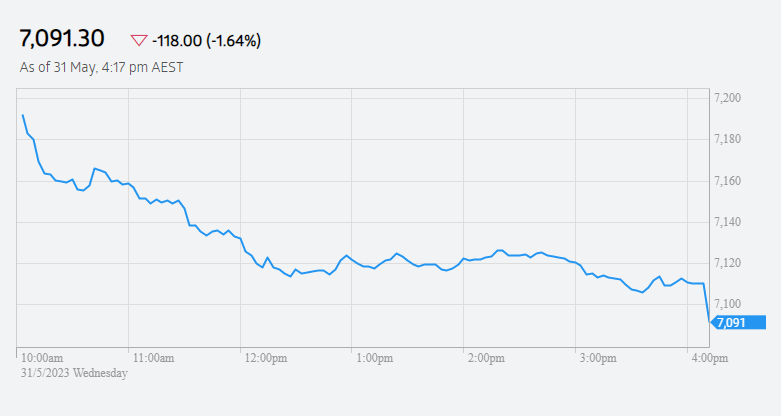Click the 11:00am time axis label
Screen dimensions: 781x416
pyautogui.click(x=153, y=358)
